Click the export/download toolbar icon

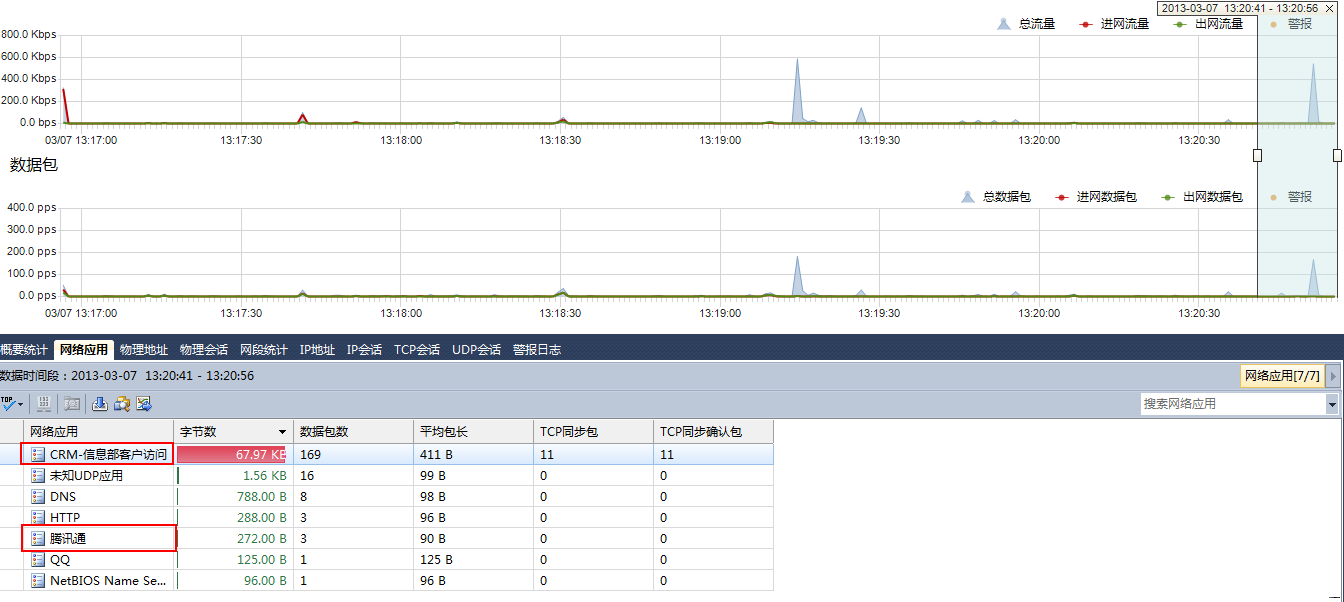pyautogui.click(x=99, y=404)
